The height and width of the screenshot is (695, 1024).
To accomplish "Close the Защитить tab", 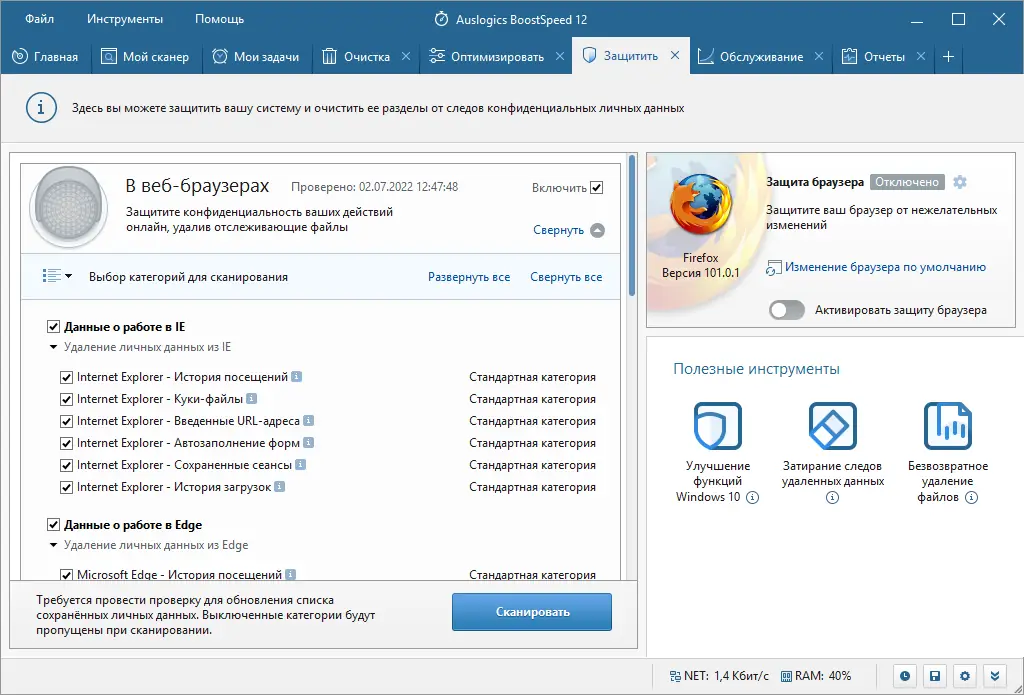I will pyautogui.click(x=675, y=56).
